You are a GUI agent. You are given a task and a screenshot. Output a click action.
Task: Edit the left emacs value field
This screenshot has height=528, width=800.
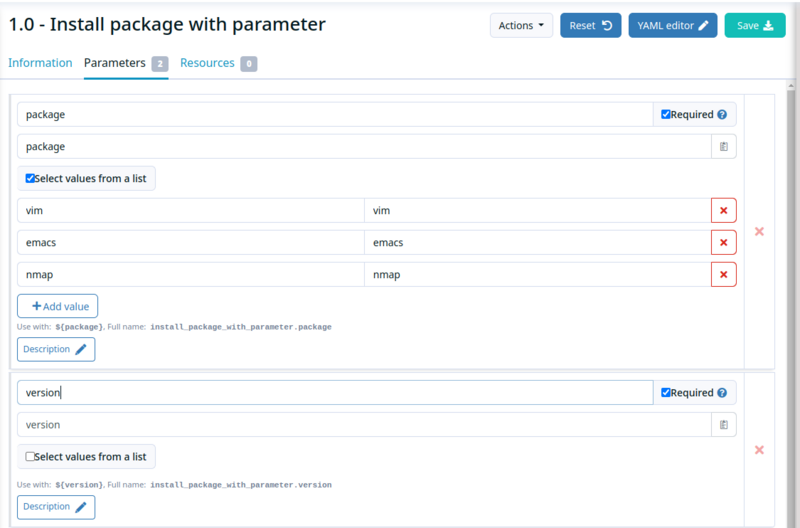[x=191, y=242]
